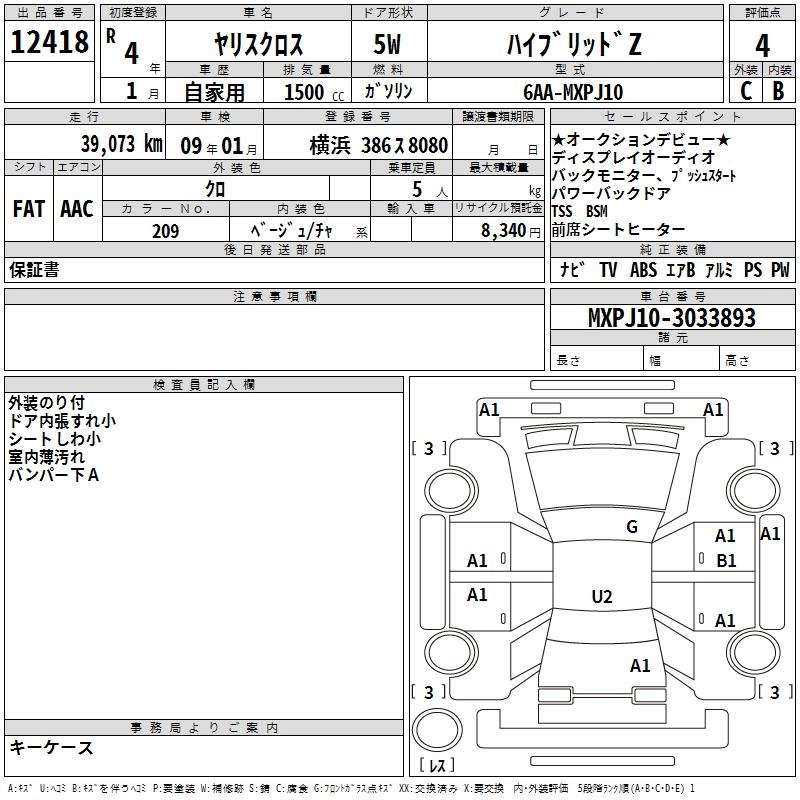Select the interior color ベージュ/チャ
This screenshot has height=800, width=800.
(x=291, y=231)
